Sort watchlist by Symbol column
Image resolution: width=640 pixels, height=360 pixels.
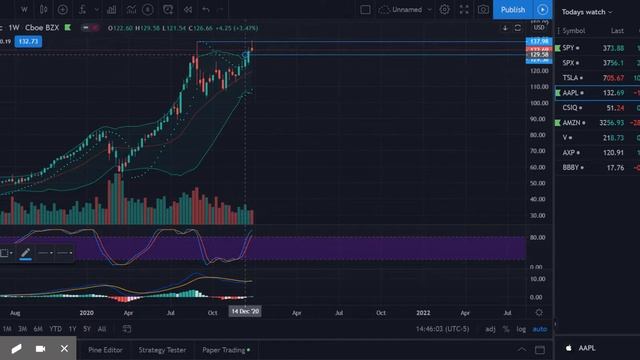click(573, 31)
